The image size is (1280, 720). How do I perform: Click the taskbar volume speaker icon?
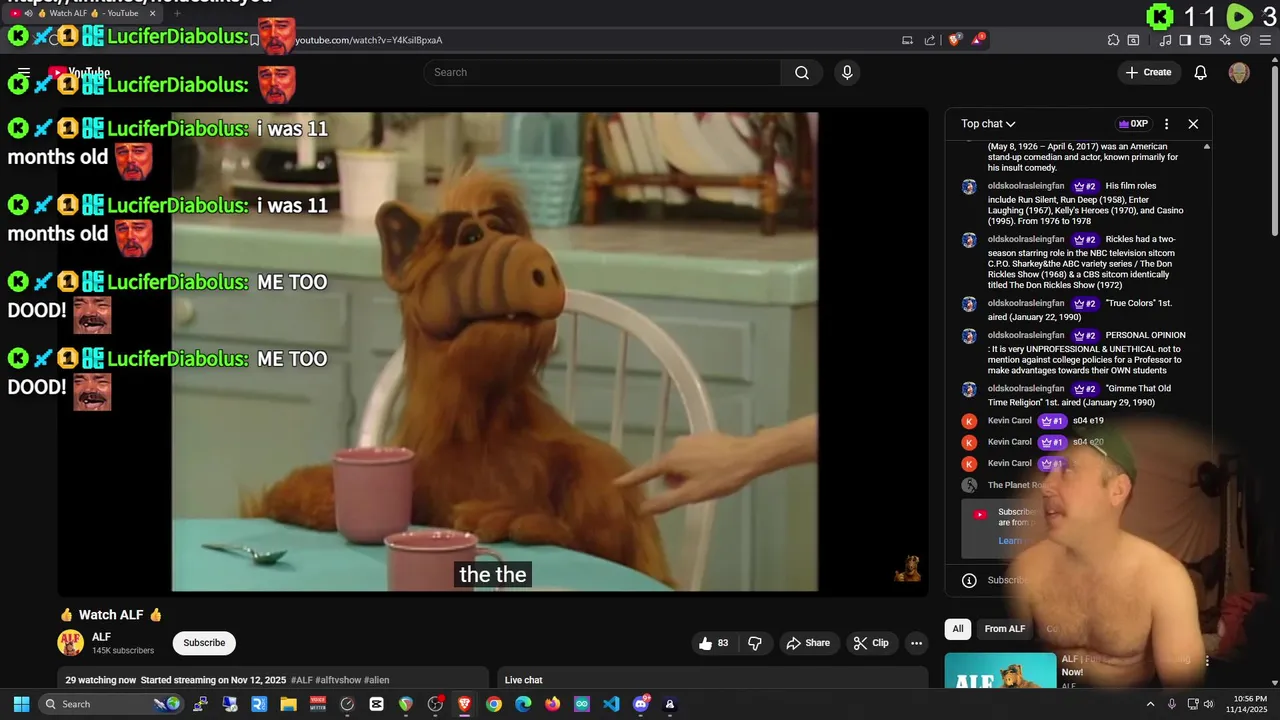[1209, 704]
